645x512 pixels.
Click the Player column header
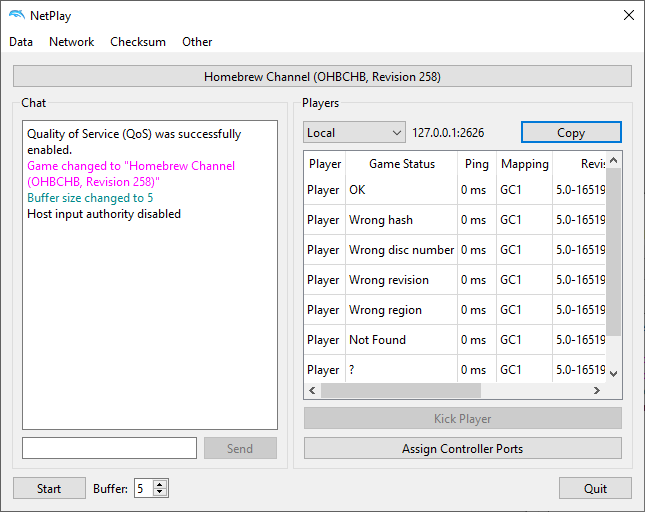[x=325, y=164]
